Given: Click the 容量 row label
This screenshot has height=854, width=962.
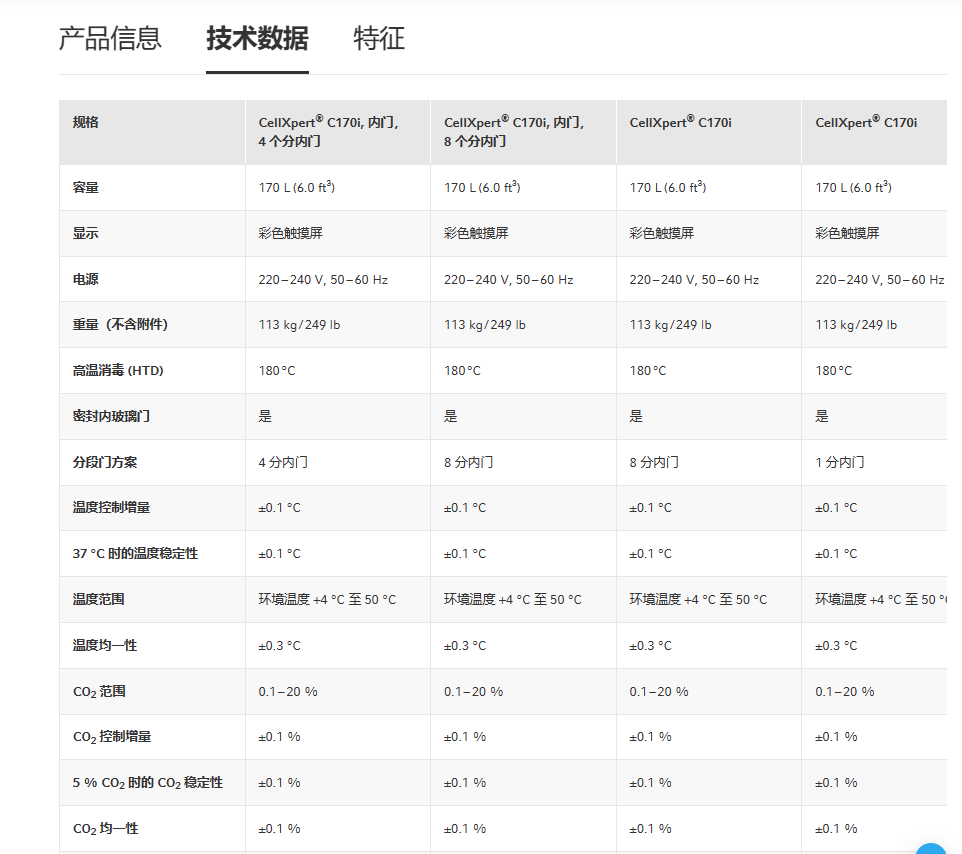Looking at the screenshot, I should click(85, 187).
